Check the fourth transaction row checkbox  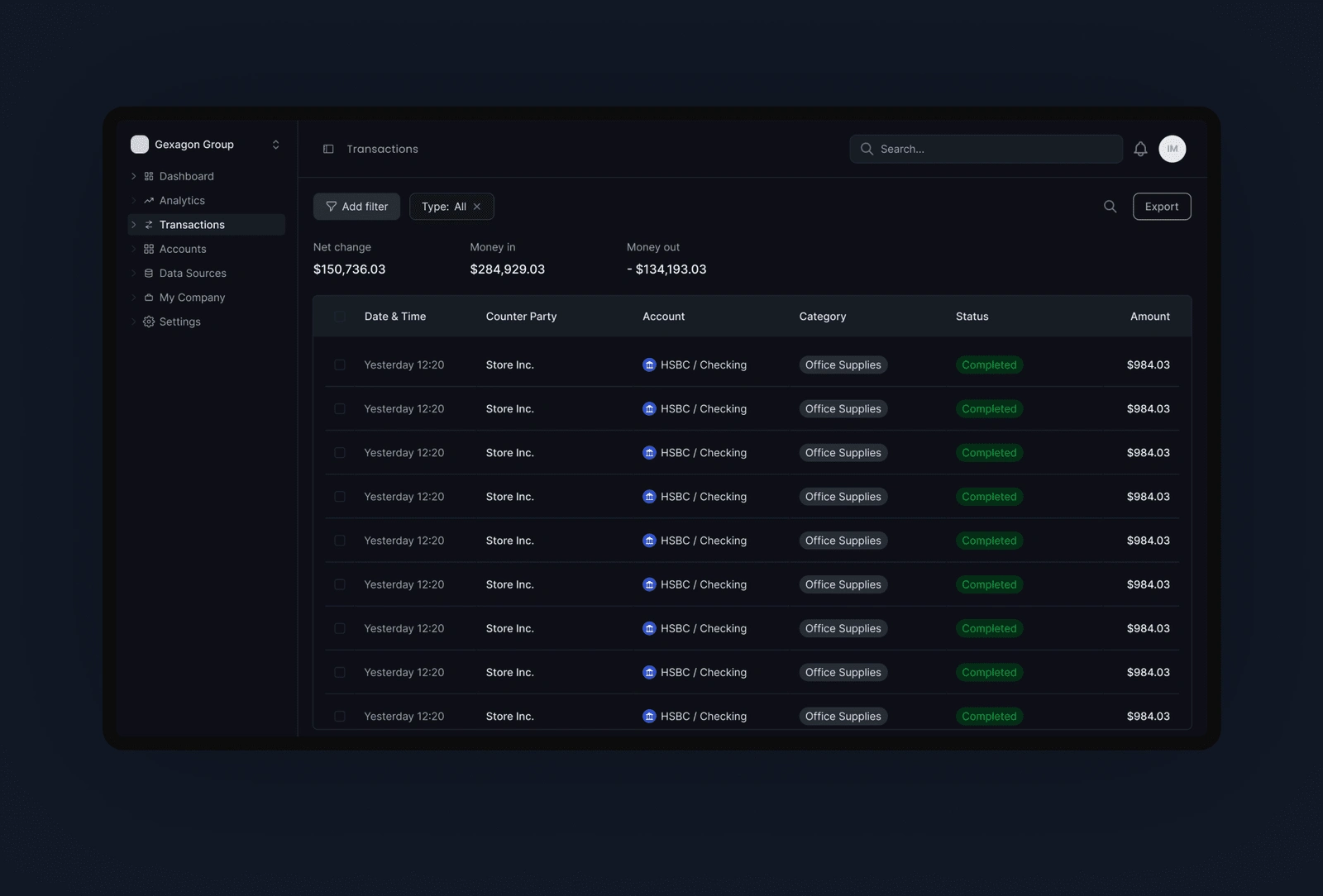[340, 497]
